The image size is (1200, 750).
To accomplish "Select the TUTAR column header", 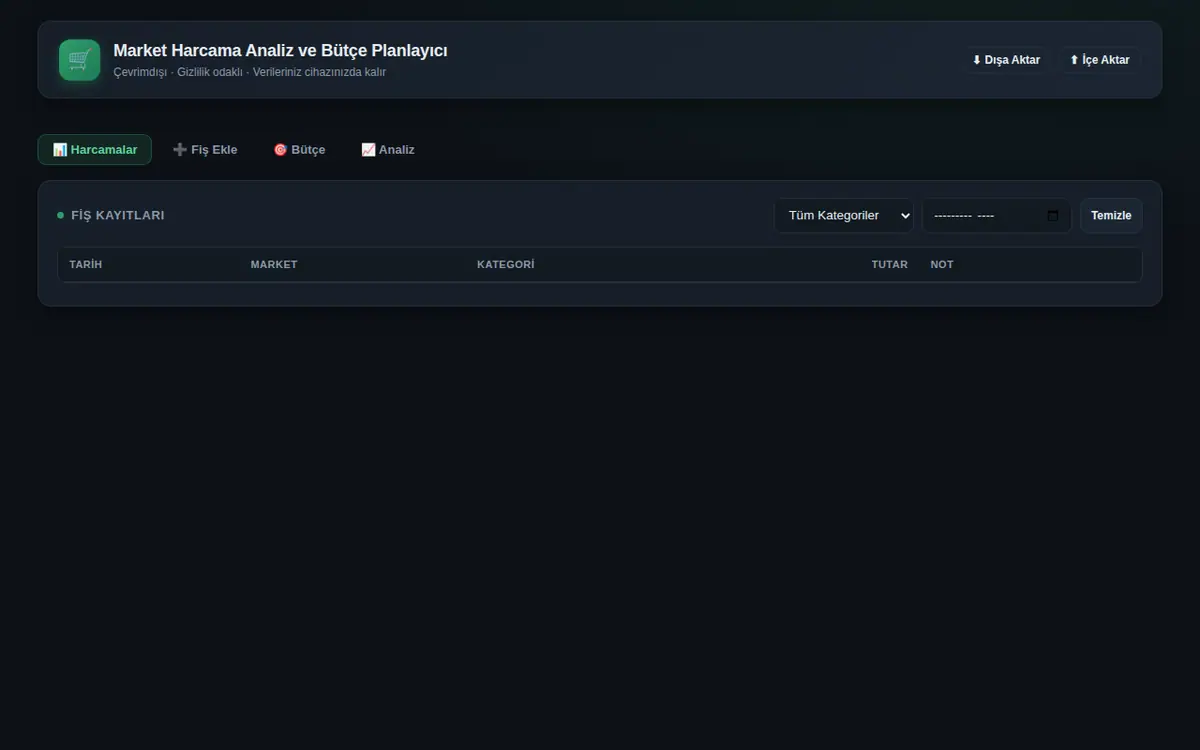I will point(890,265).
